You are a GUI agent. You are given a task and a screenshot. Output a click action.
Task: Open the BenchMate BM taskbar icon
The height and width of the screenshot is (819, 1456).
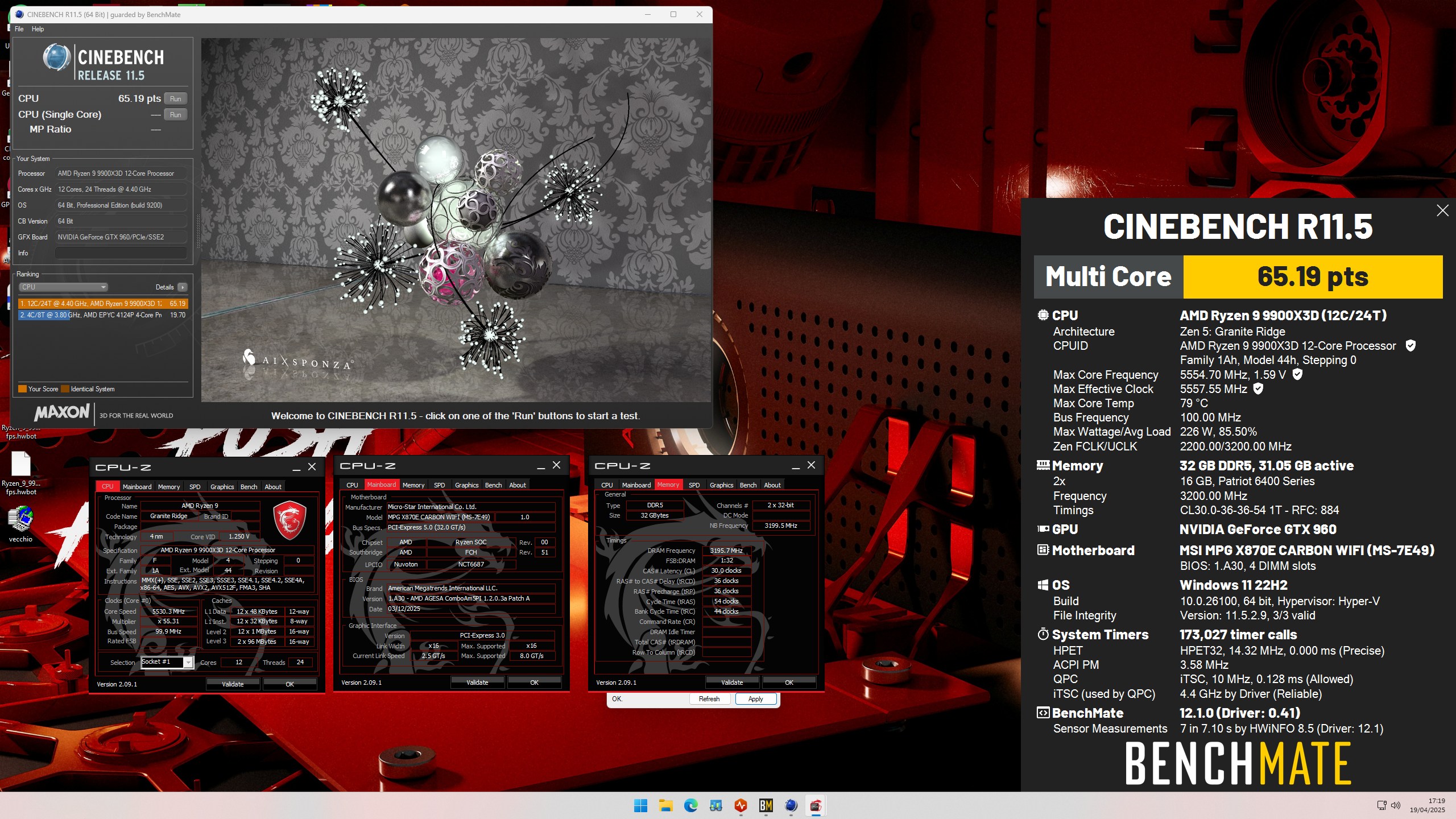(766, 805)
